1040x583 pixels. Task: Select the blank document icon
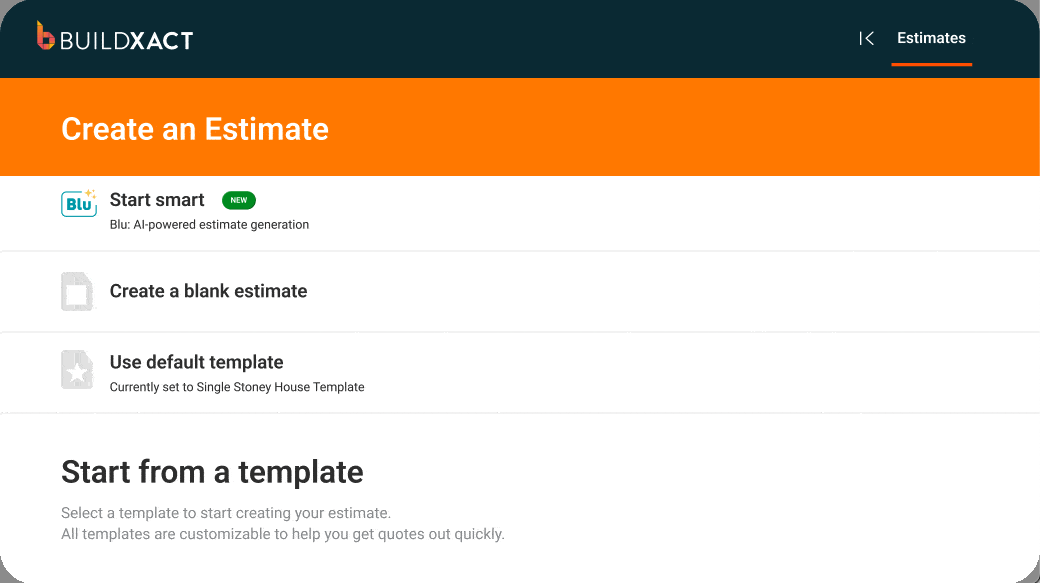pos(76,291)
